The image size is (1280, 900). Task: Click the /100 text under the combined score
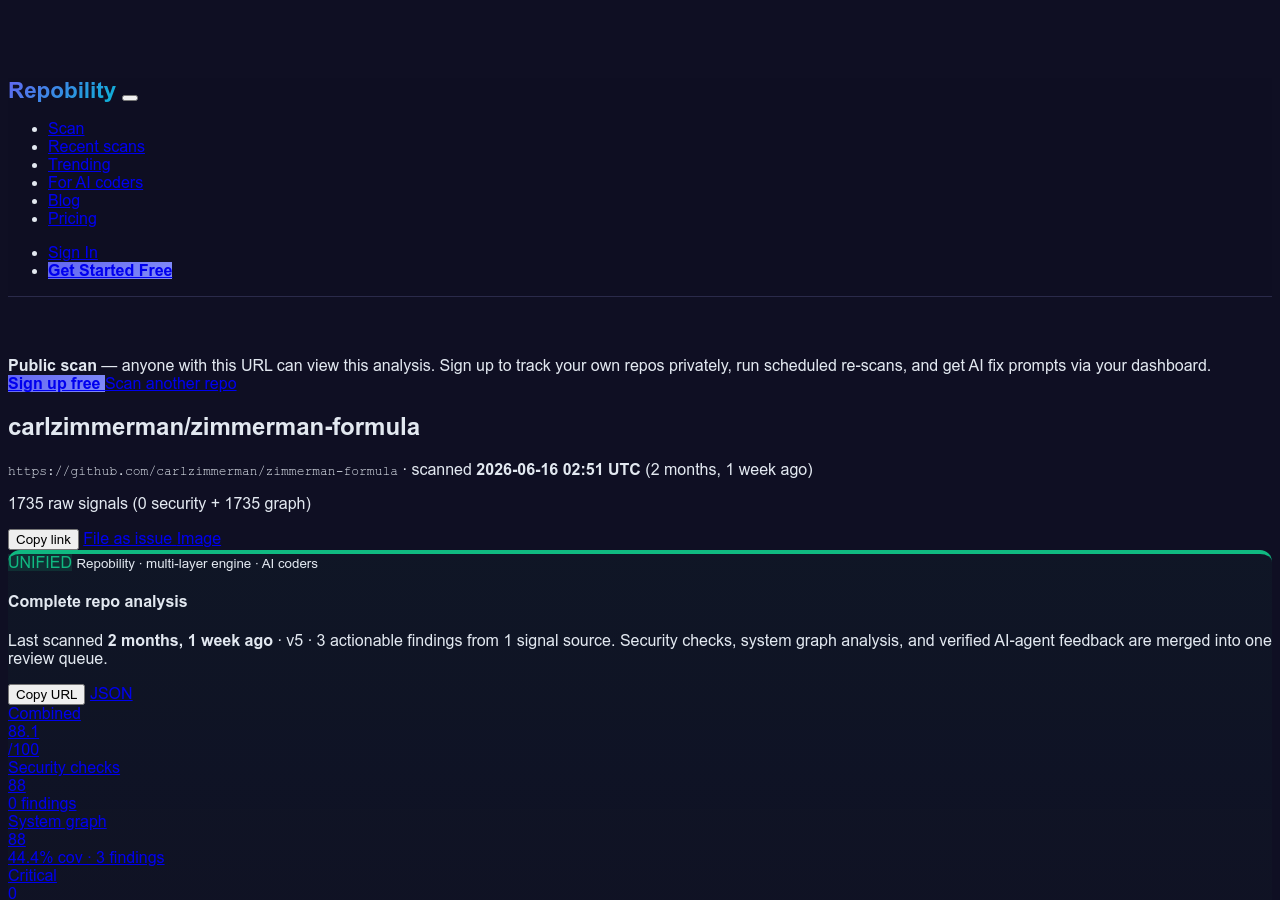24,749
